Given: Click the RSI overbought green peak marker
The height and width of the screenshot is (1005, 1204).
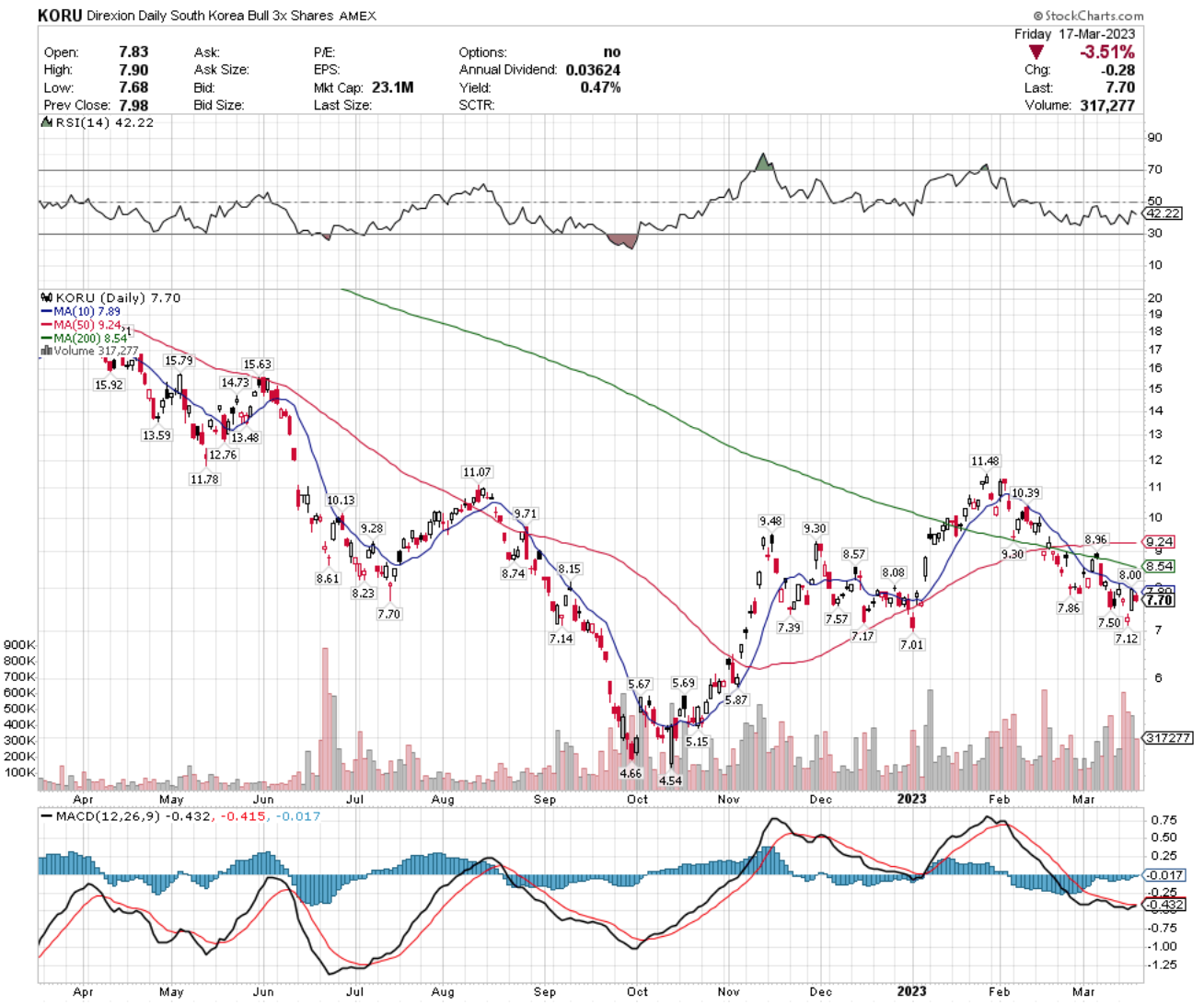Looking at the screenshot, I should [762, 163].
